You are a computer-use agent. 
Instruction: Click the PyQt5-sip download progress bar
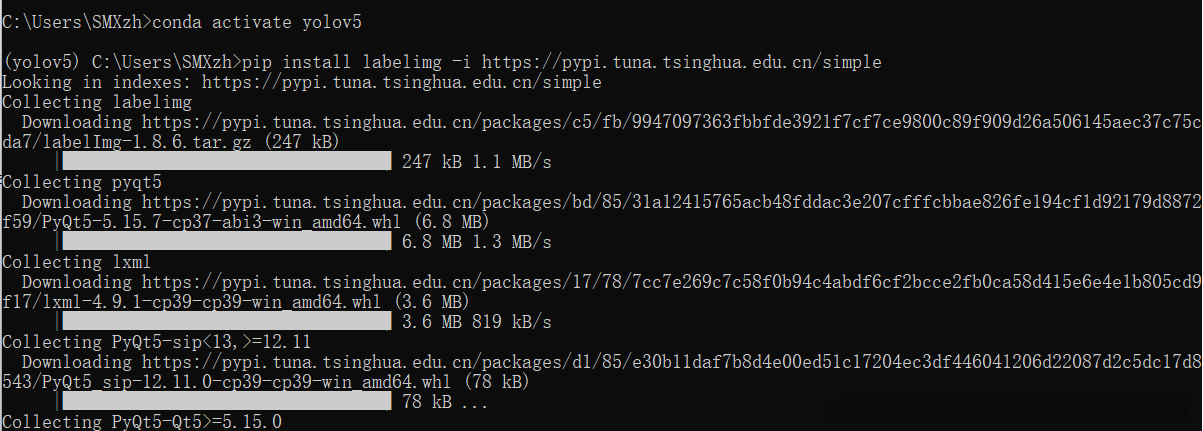[x=226, y=401]
